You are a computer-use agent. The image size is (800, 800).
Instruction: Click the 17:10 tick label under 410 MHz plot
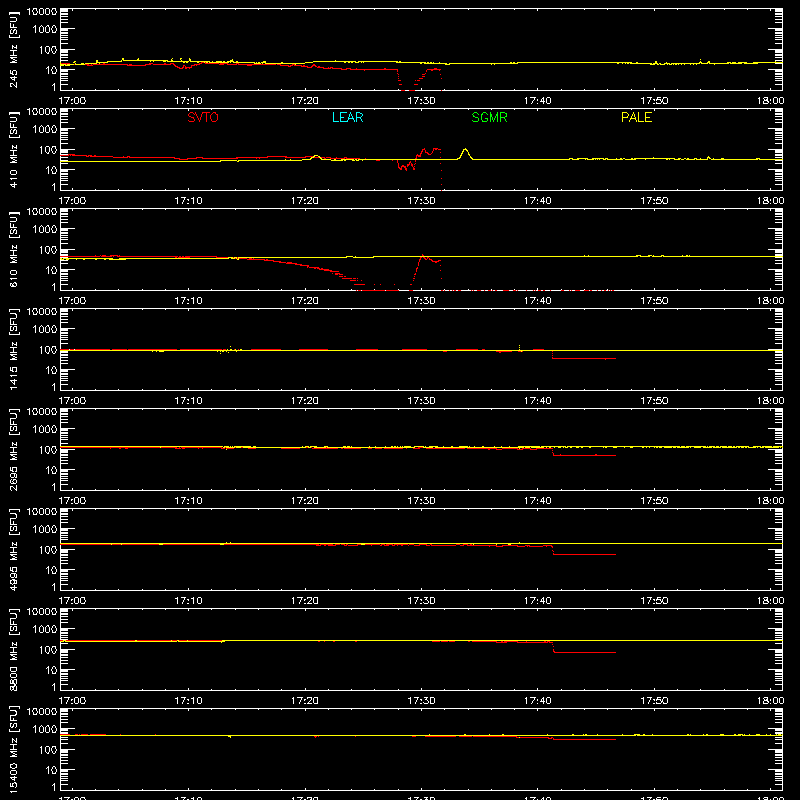click(x=188, y=201)
